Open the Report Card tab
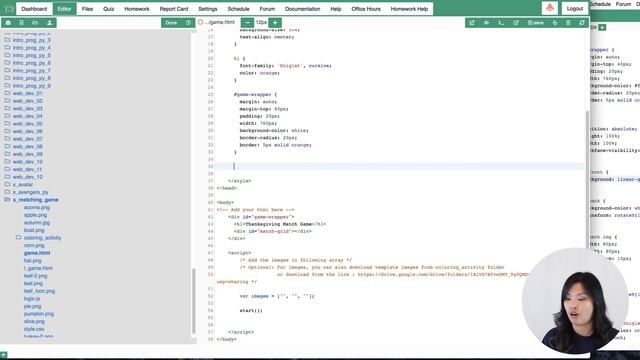Image resolution: width=640 pixels, height=360 pixels. [174, 9]
